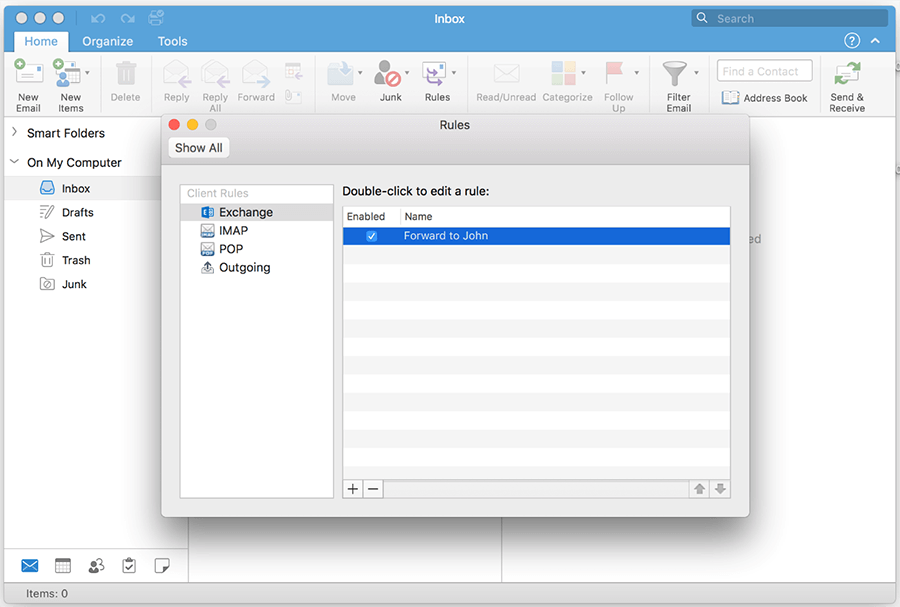900x607 pixels.
Task: Disable the Forward to John rule checkbox
Action: point(372,236)
